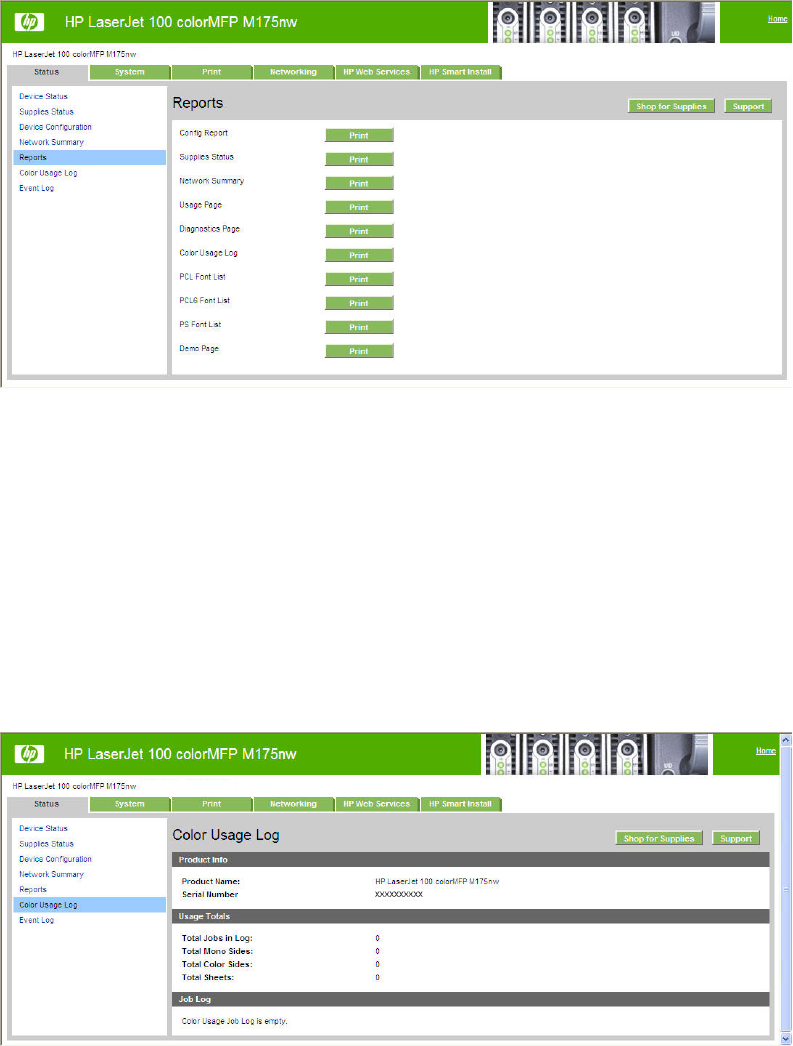Image resolution: width=793 pixels, height=1046 pixels.
Task: Open Supplies Status in Reports page sidebar
Action: tap(46, 111)
